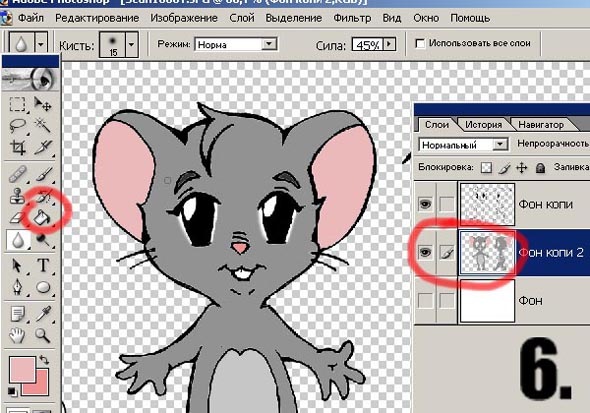
Task: Reset default black and white colors
Action: click(12, 391)
